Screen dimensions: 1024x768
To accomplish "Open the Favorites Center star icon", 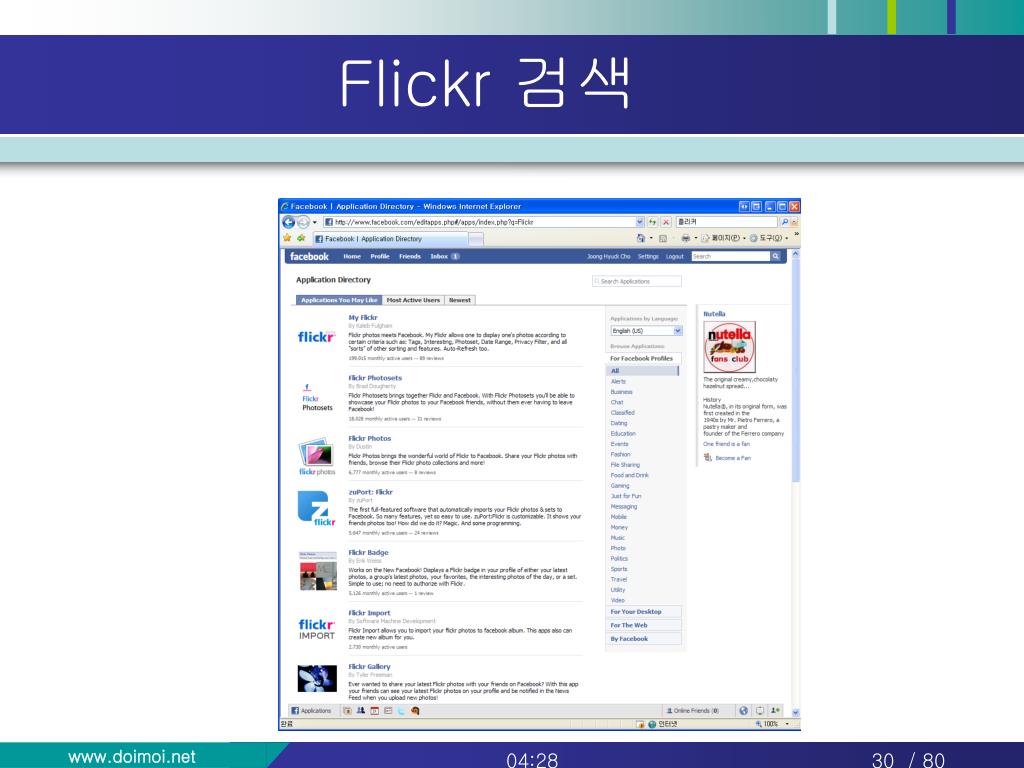I will 287,238.
